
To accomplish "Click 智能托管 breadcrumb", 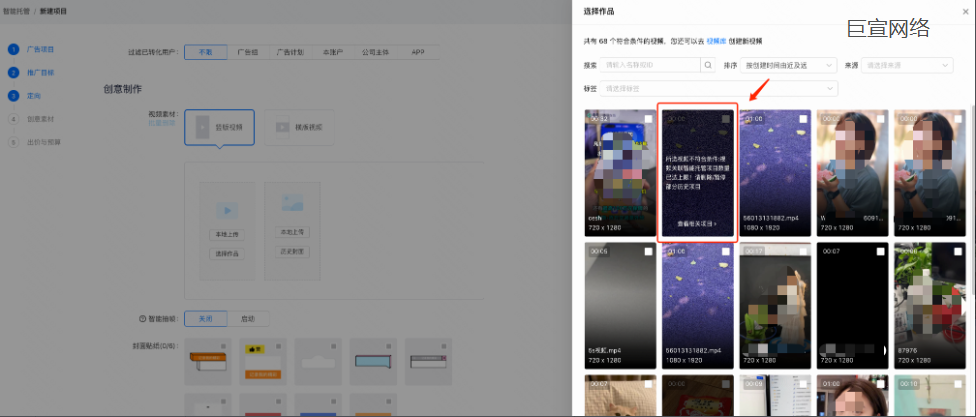I will click(x=14, y=11).
